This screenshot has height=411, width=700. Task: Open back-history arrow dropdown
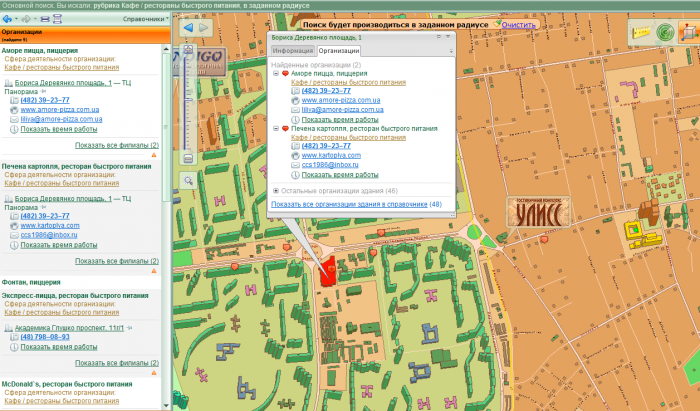pos(17,19)
